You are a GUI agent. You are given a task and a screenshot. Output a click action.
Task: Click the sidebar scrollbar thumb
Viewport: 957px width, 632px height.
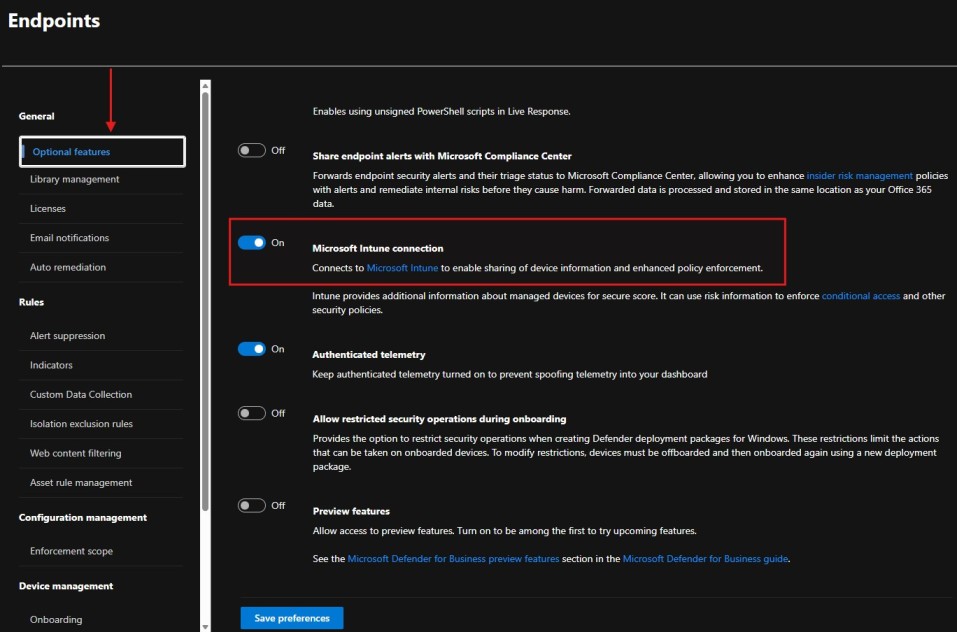click(x=205, y=301)
